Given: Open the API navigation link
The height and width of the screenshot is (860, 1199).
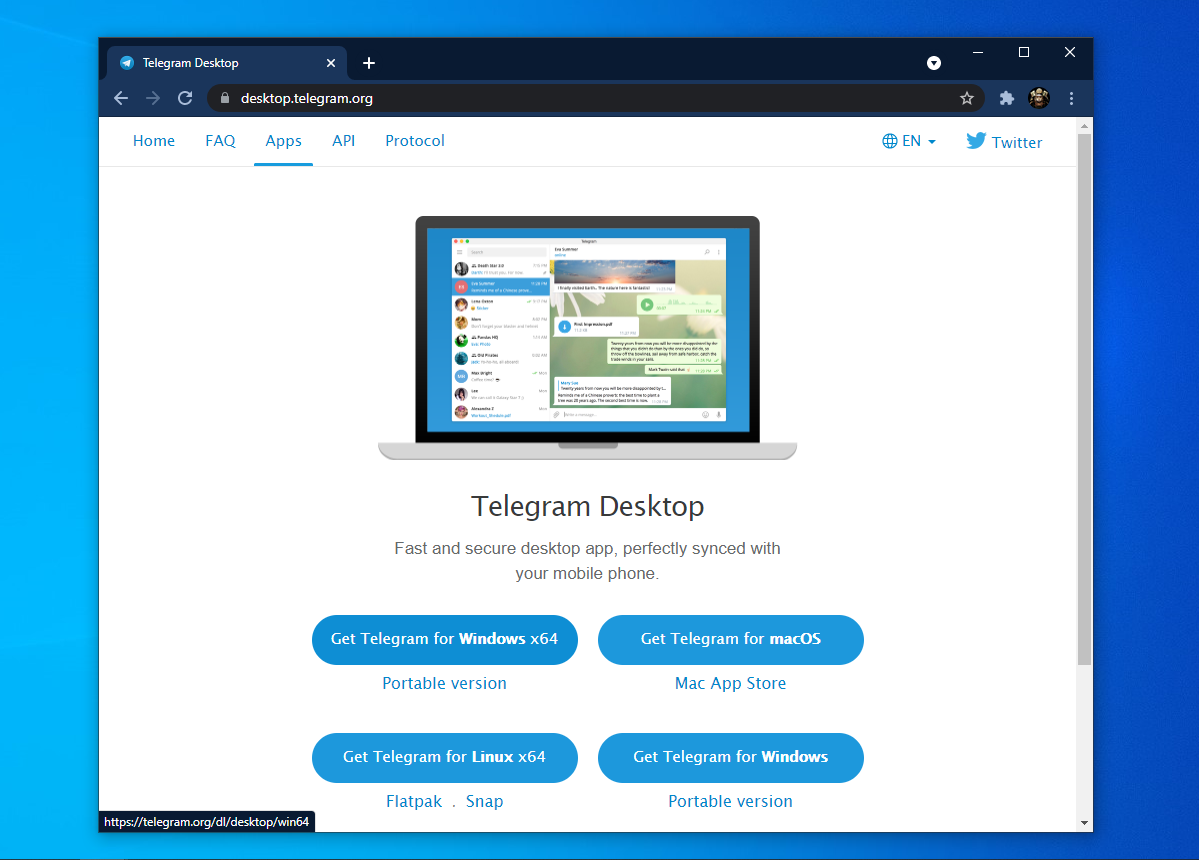Looking at the screenshot, I should [x=343, y=141].
